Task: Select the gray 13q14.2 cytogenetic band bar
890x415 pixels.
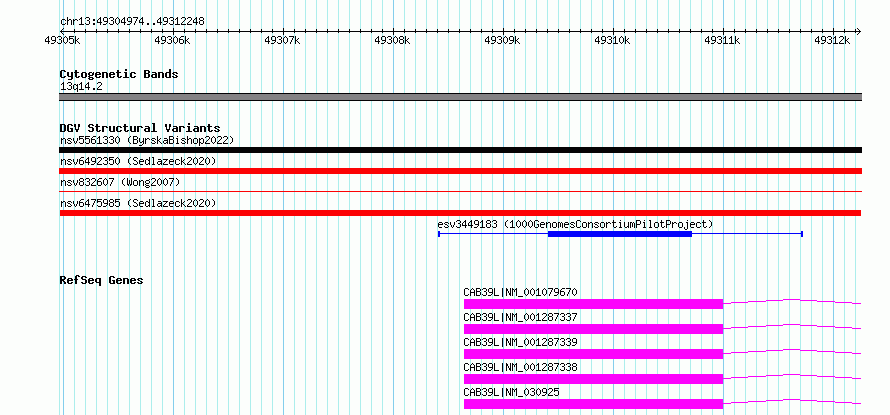Action: pyautogui.click(x=460, y=97)
